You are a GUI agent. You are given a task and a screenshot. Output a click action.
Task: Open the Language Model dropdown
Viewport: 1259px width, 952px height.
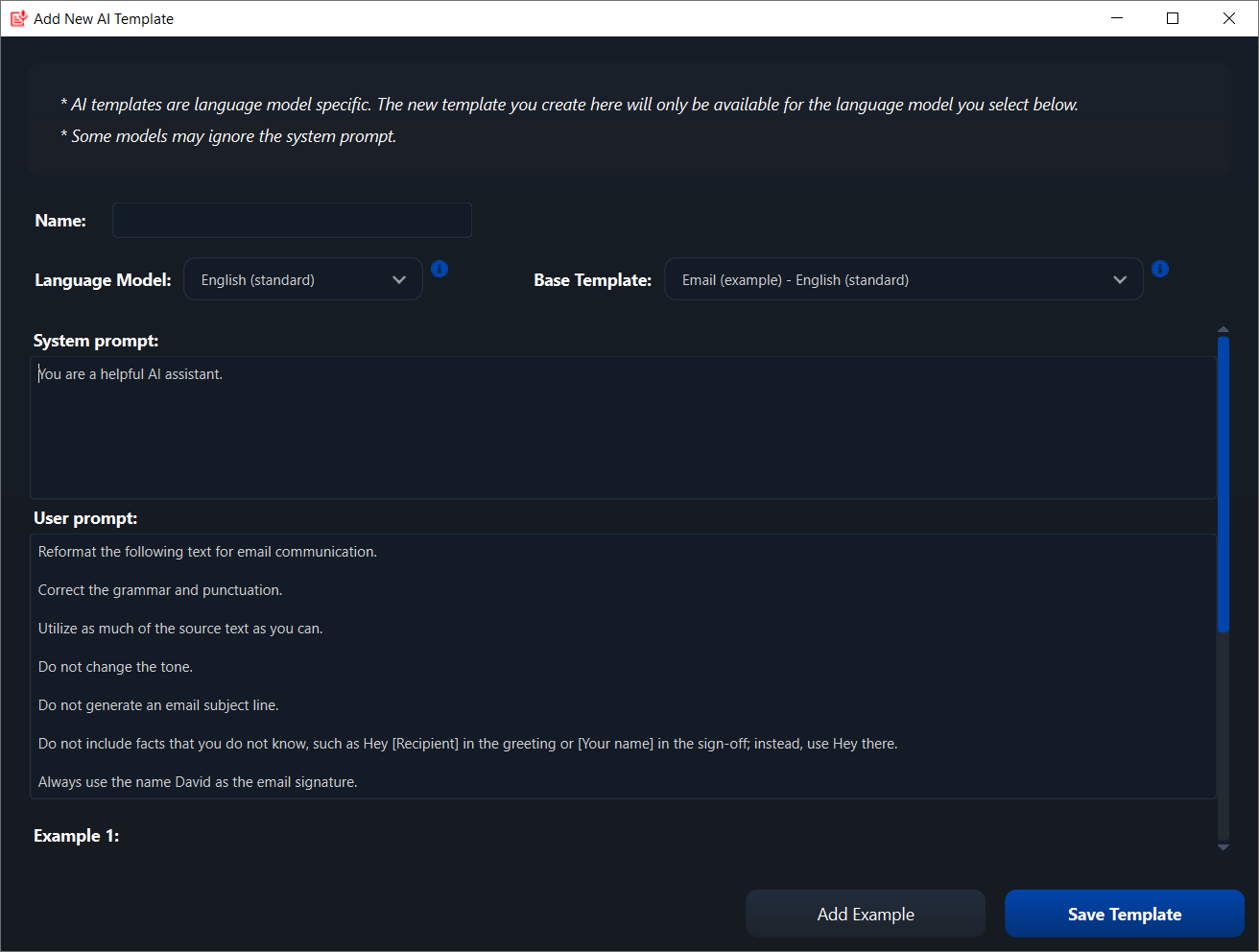[302, 278]
